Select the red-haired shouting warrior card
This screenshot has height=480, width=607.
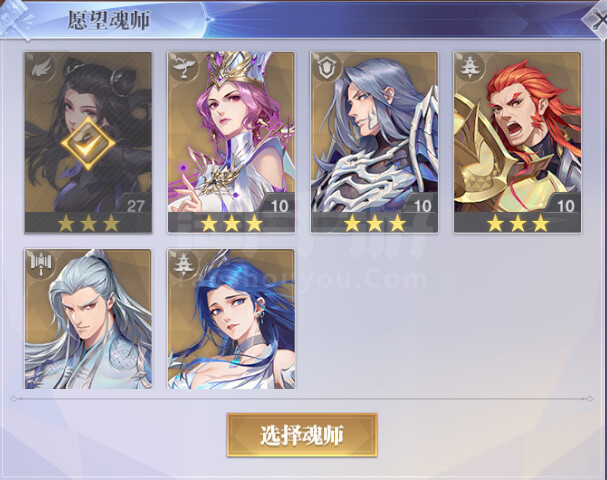point(518,142)
